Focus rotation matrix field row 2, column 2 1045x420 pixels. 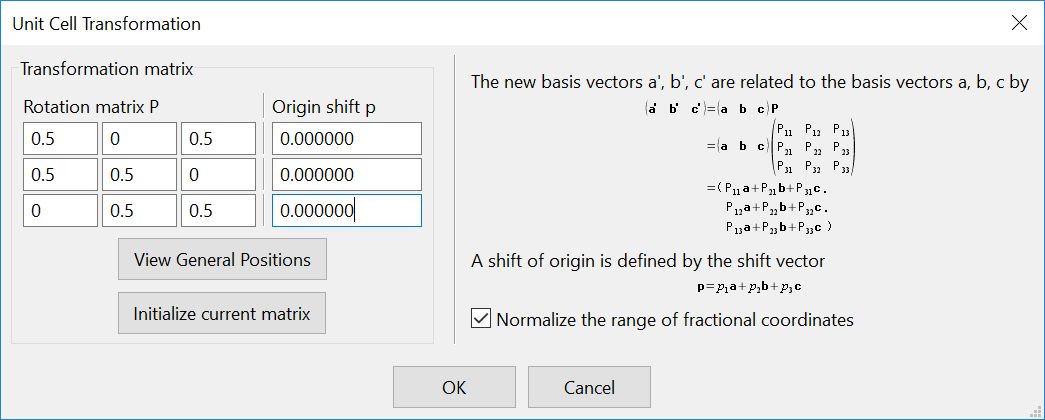(139, 175)
